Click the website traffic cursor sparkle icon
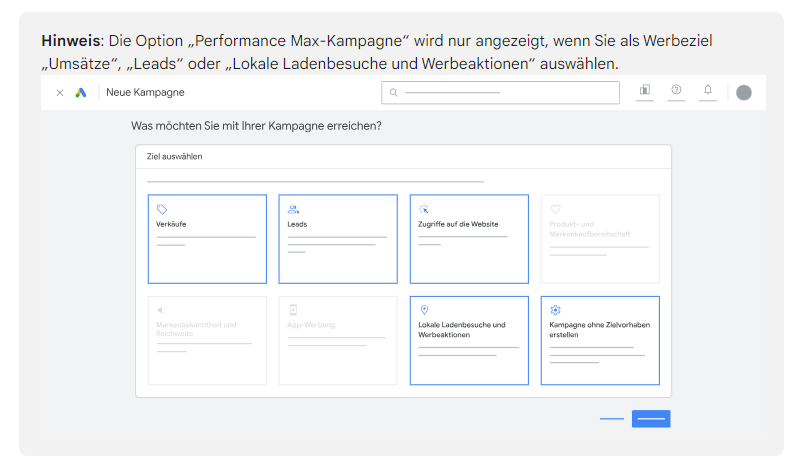This screenshot has width=808, height=466. (424, 209)
